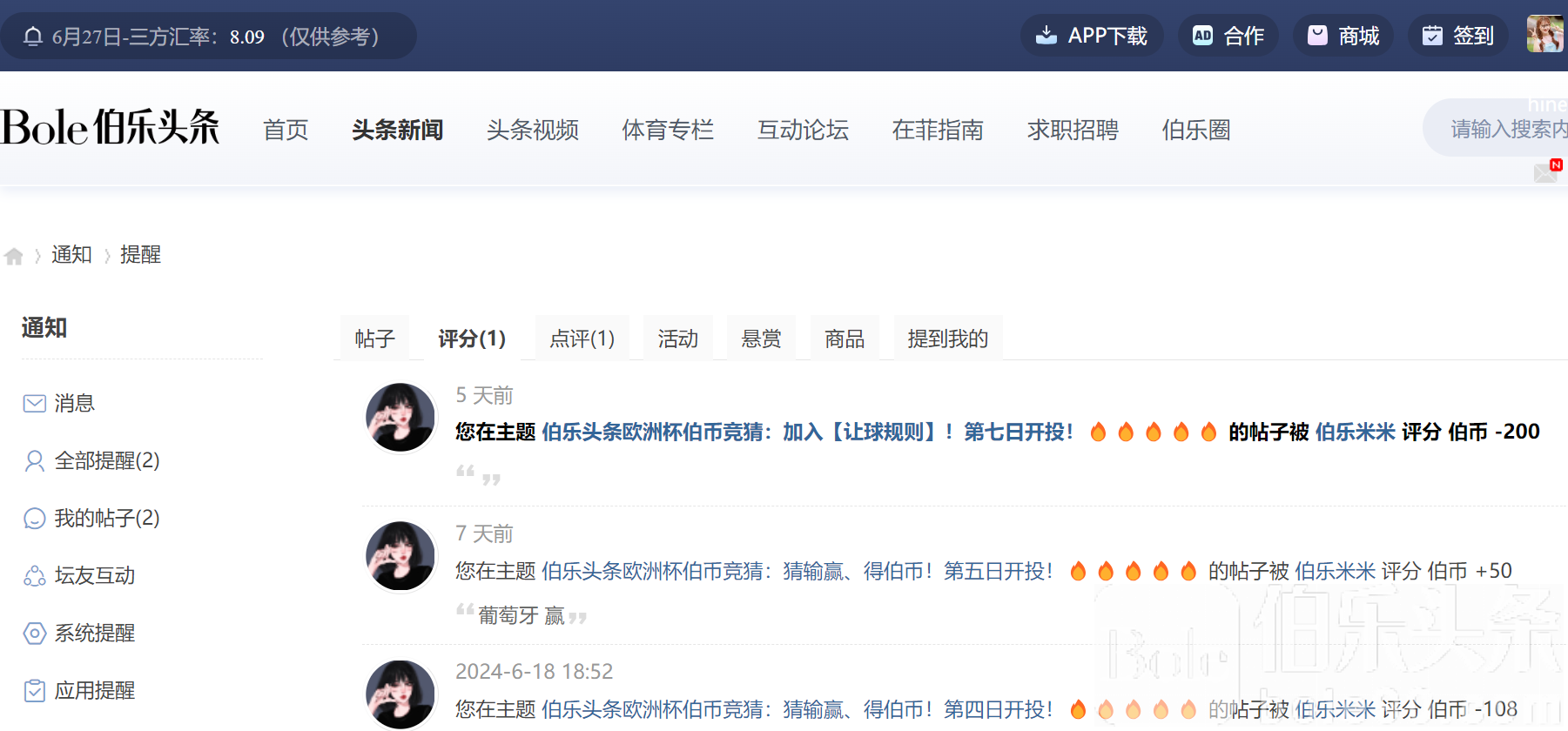This screenshot has width=1568, height=731.
Task: Select 头条视频 in the navigation
Action: pos(533,130)
